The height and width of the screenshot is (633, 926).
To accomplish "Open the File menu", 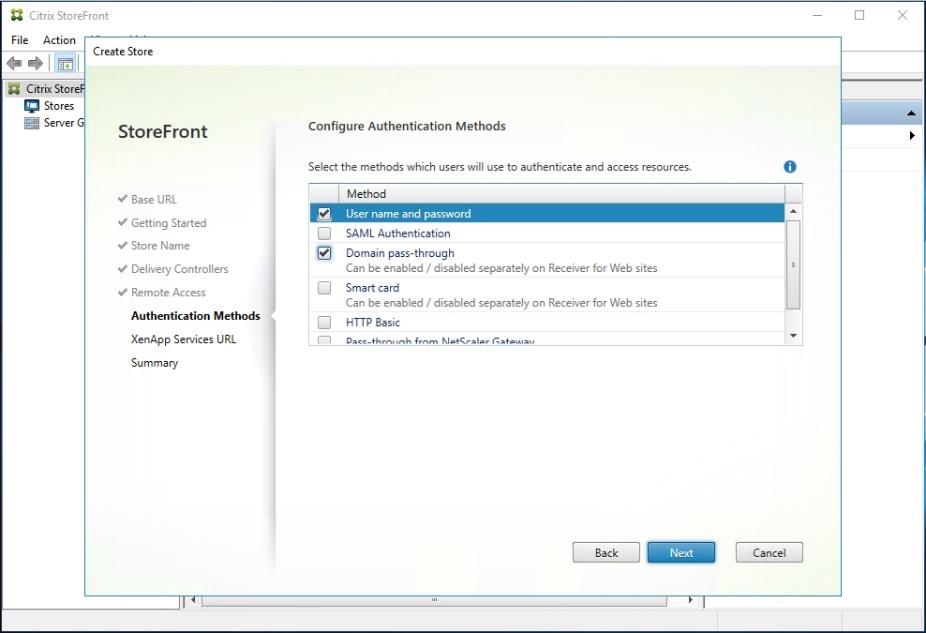I will pyautogui.click(x=19, y=40).
